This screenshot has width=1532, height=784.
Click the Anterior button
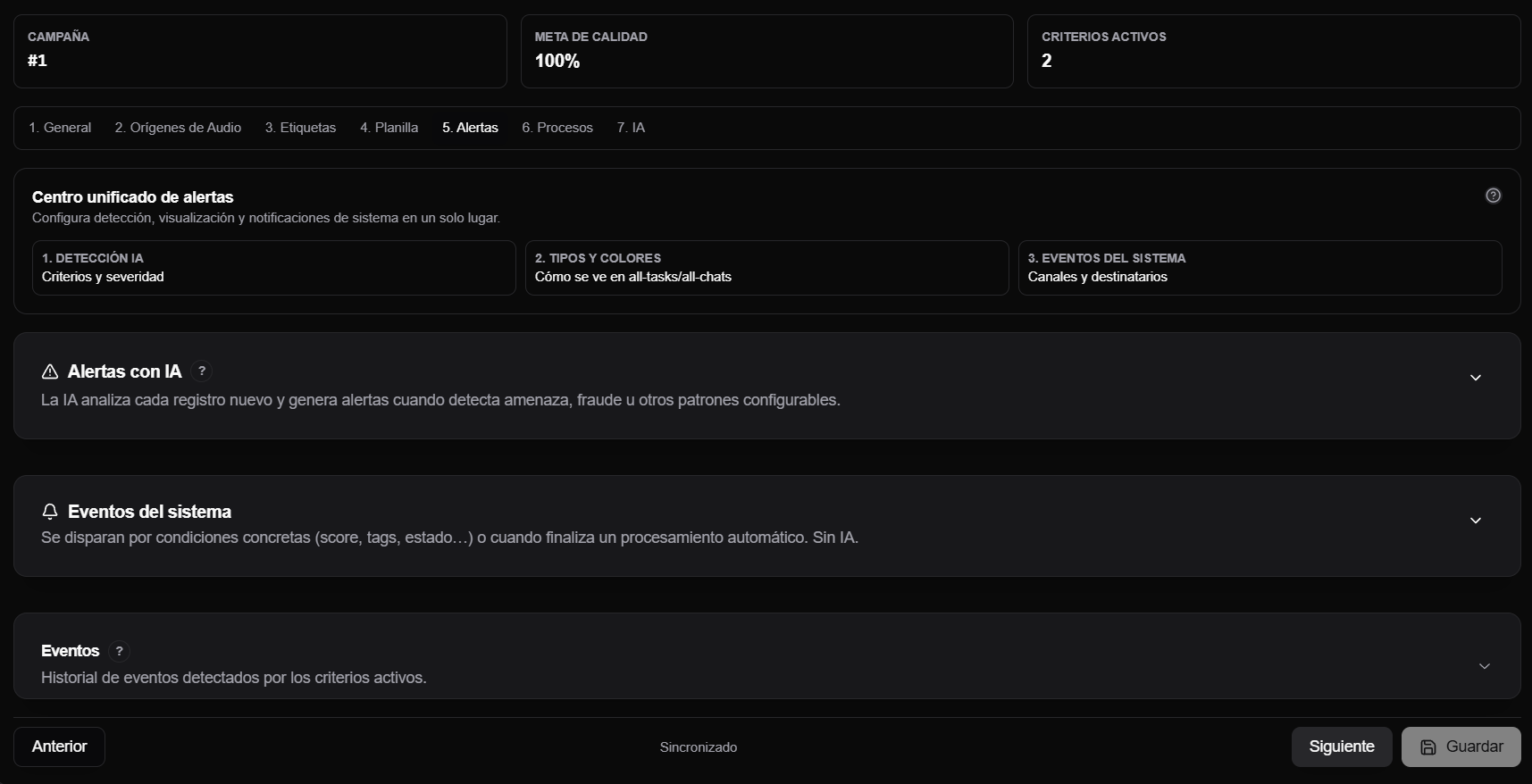click(x=59, y=746)
